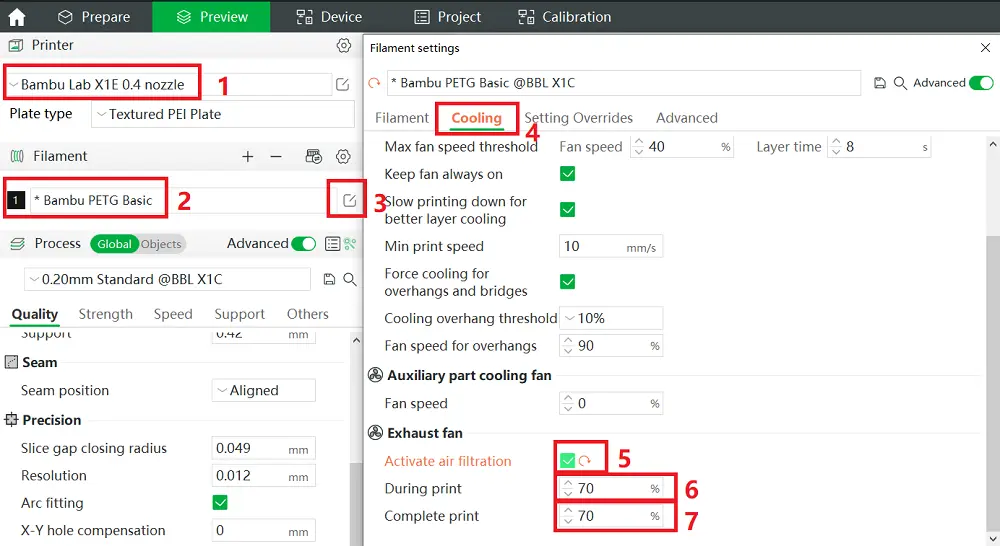Reset Activate air filtration to default
Screen dimensions: 1000x546
[585, 461]
